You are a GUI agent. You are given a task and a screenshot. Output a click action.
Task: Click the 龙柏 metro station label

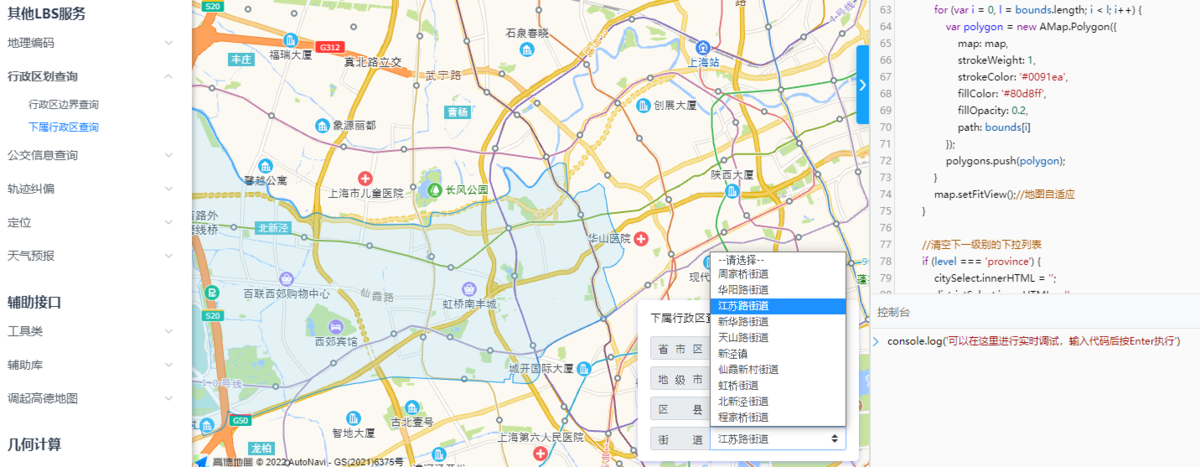point(261,448)
